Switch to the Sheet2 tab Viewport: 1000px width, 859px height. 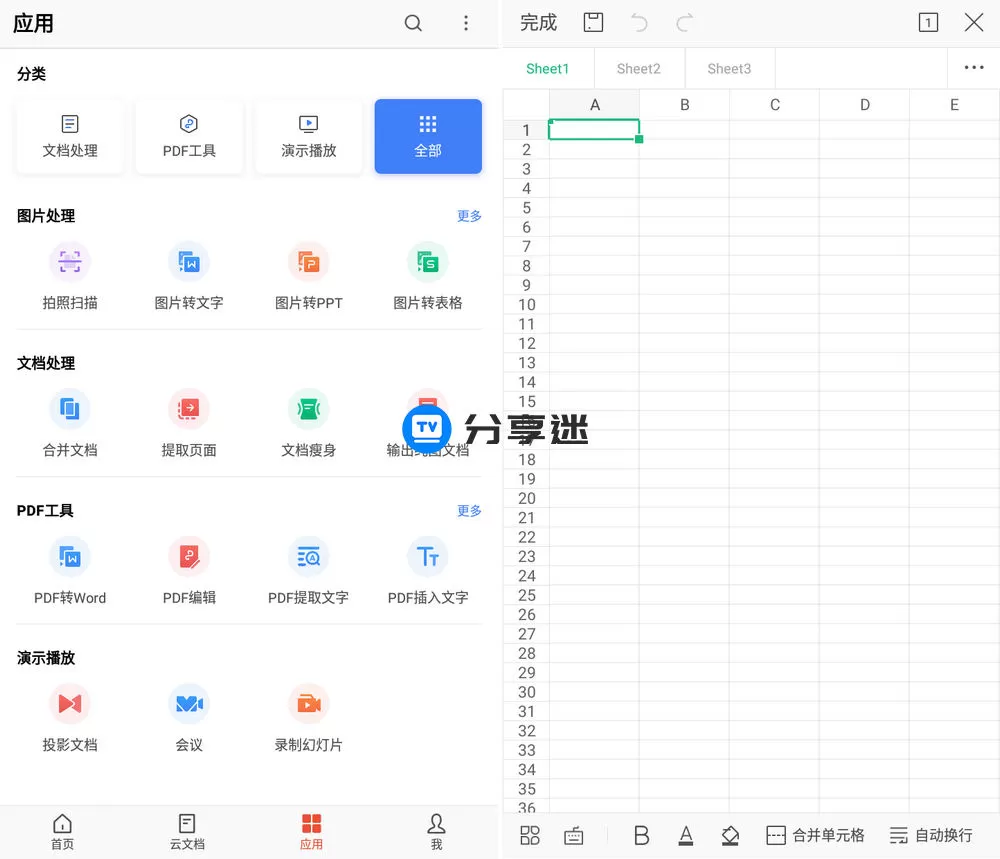[638, 68]
